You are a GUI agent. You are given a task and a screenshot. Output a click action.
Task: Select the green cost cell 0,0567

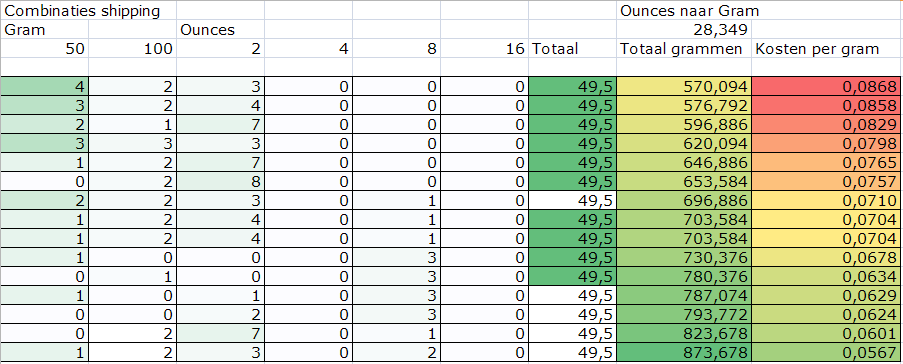826,352
